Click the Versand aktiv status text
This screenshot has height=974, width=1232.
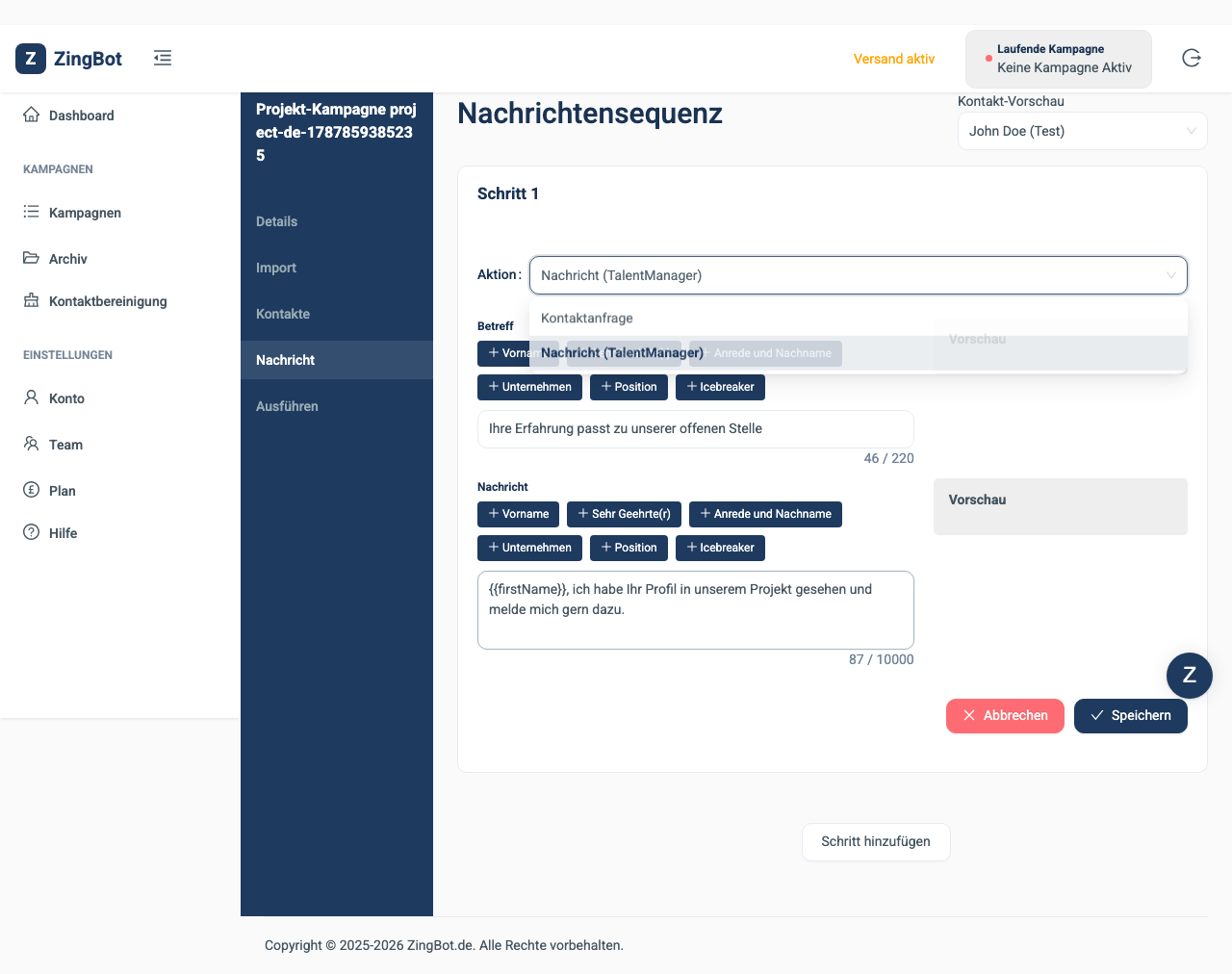coord(894,59)
